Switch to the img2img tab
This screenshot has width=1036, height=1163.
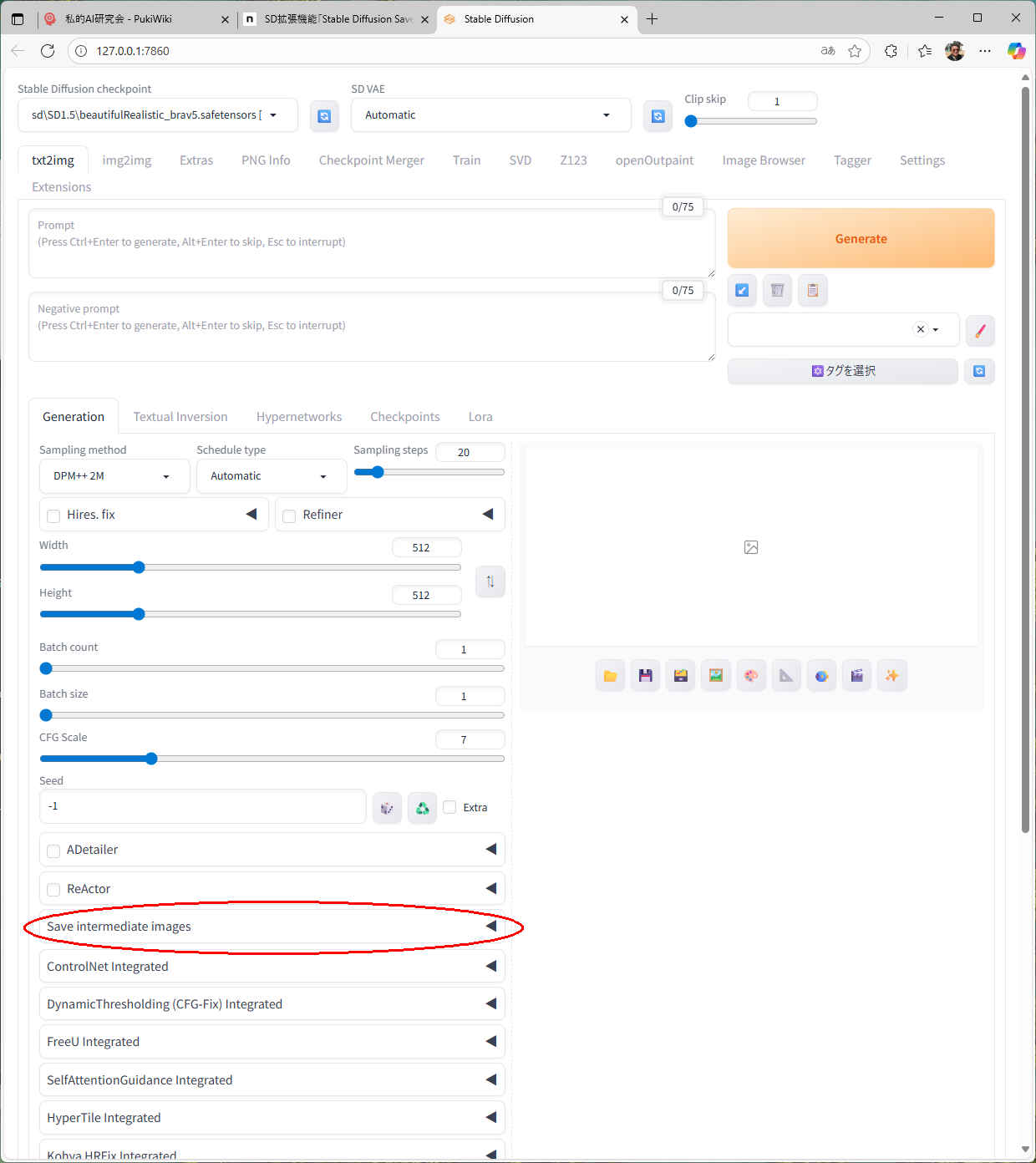coord(127,160)
